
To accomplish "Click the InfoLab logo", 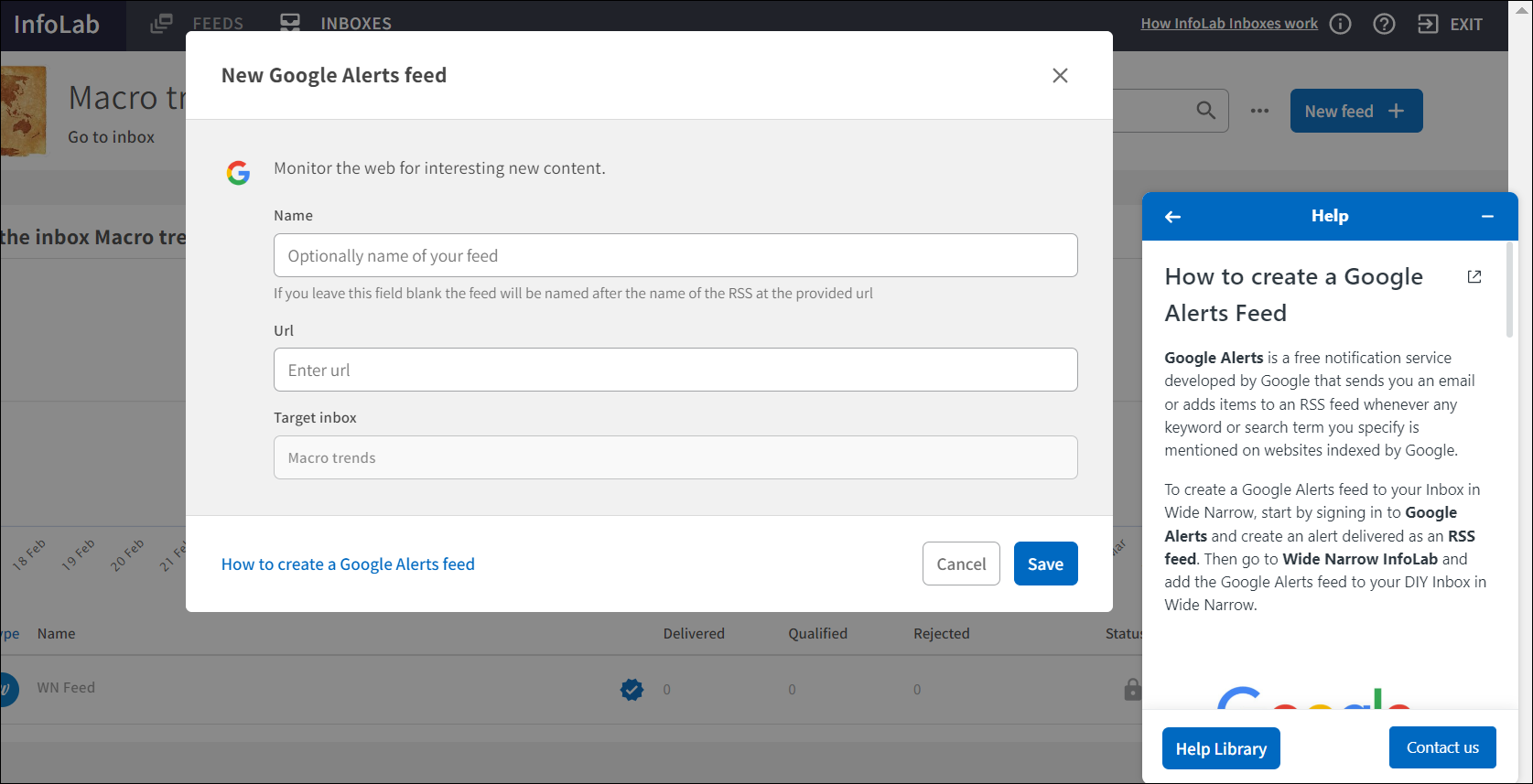I will pos(57,25).
